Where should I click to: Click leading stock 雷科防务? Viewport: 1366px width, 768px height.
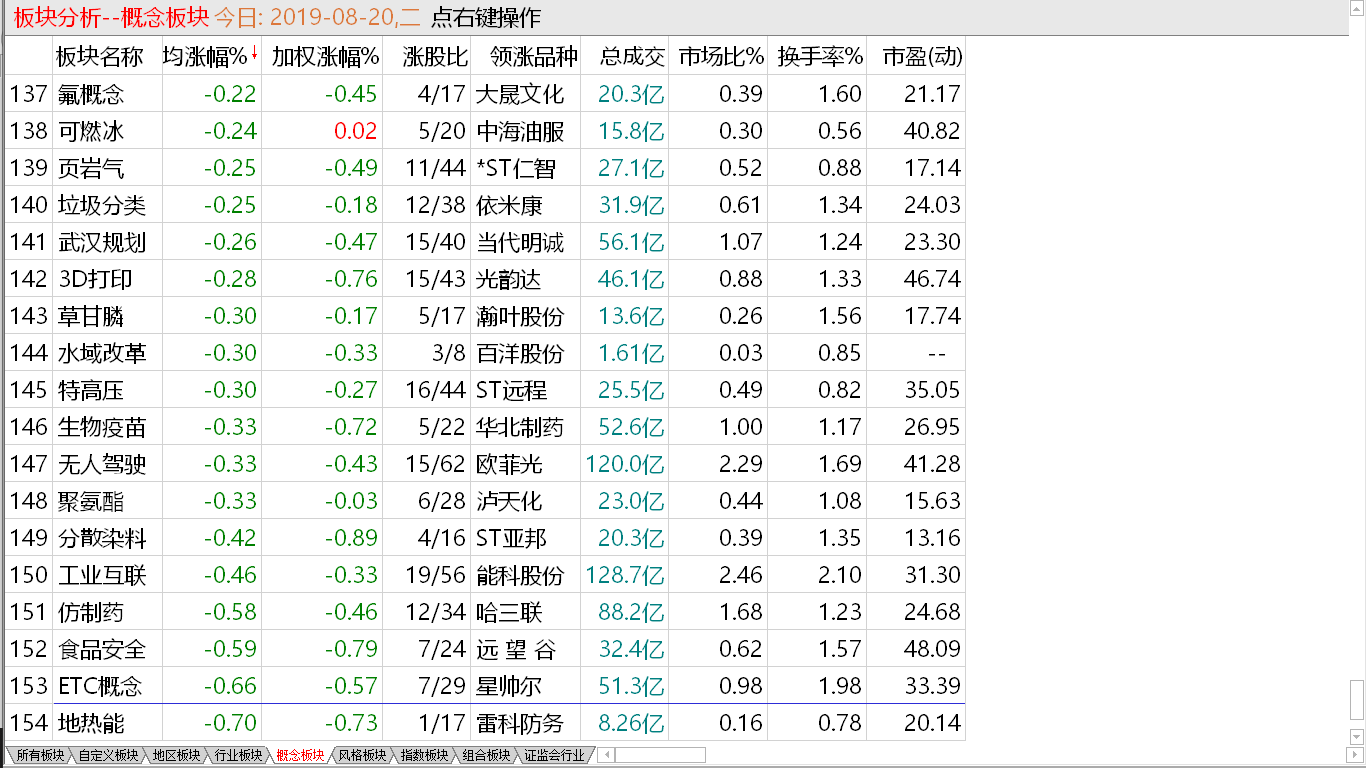pos(520,723)
